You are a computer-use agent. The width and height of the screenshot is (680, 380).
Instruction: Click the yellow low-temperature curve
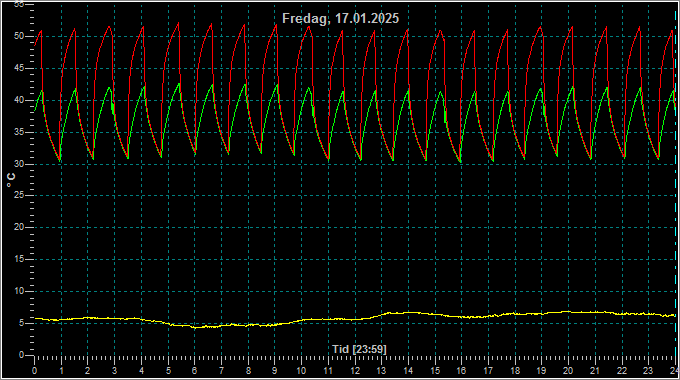tap(354, 319)
